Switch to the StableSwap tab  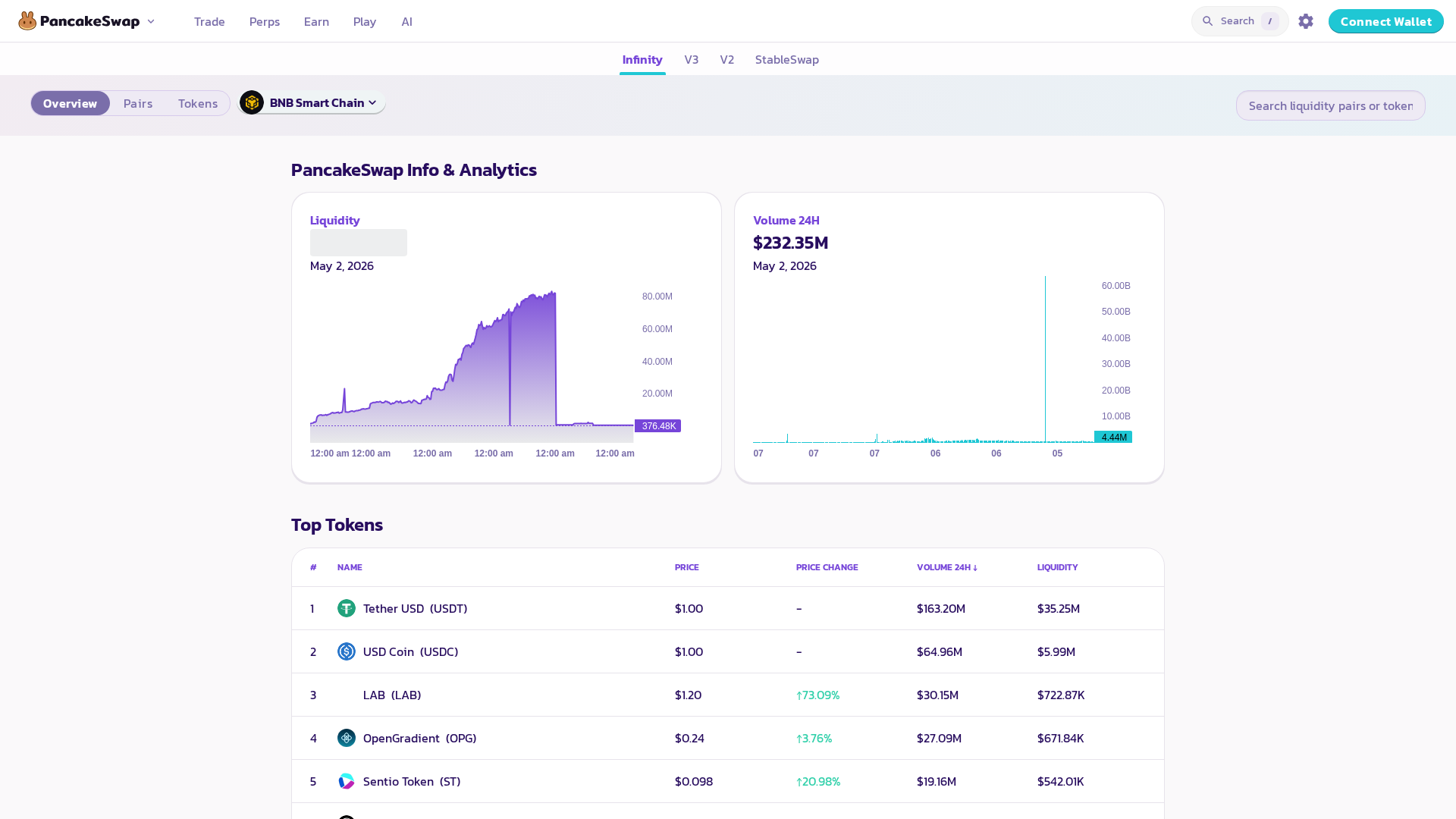pos(787,59)
